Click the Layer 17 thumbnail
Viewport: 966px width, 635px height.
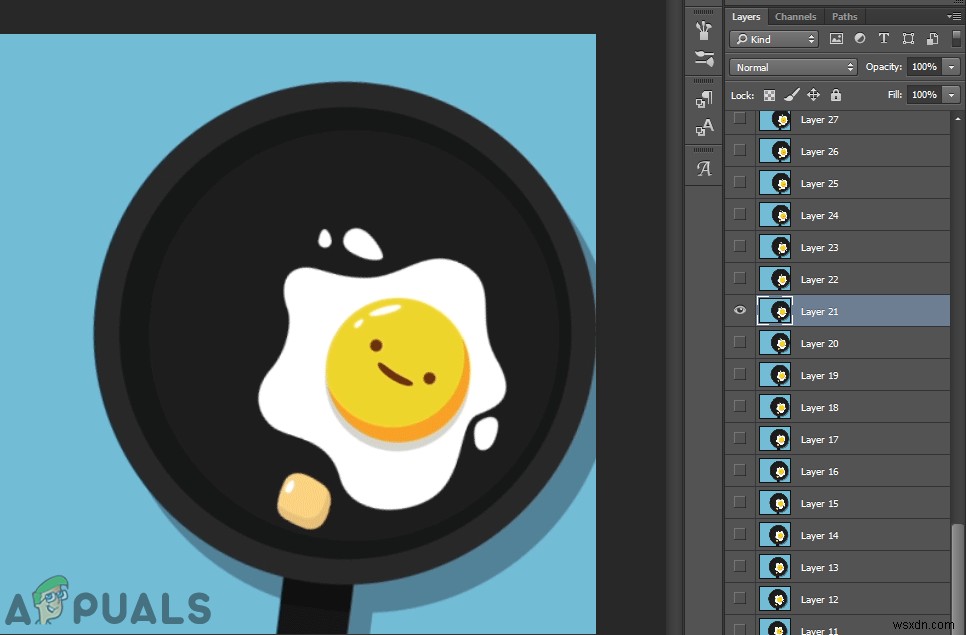tap(777, 439)
